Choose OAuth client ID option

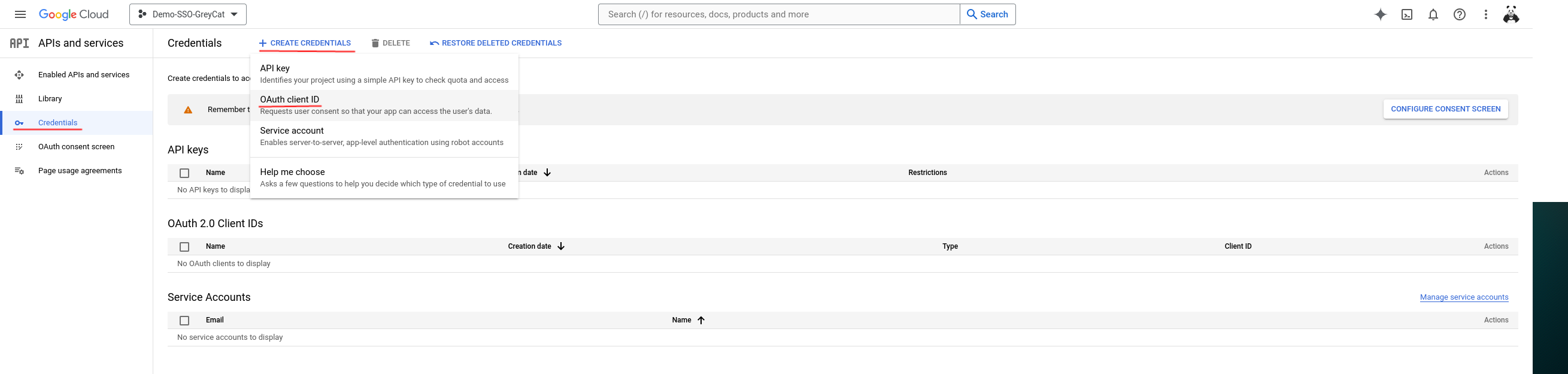[384, 105]
